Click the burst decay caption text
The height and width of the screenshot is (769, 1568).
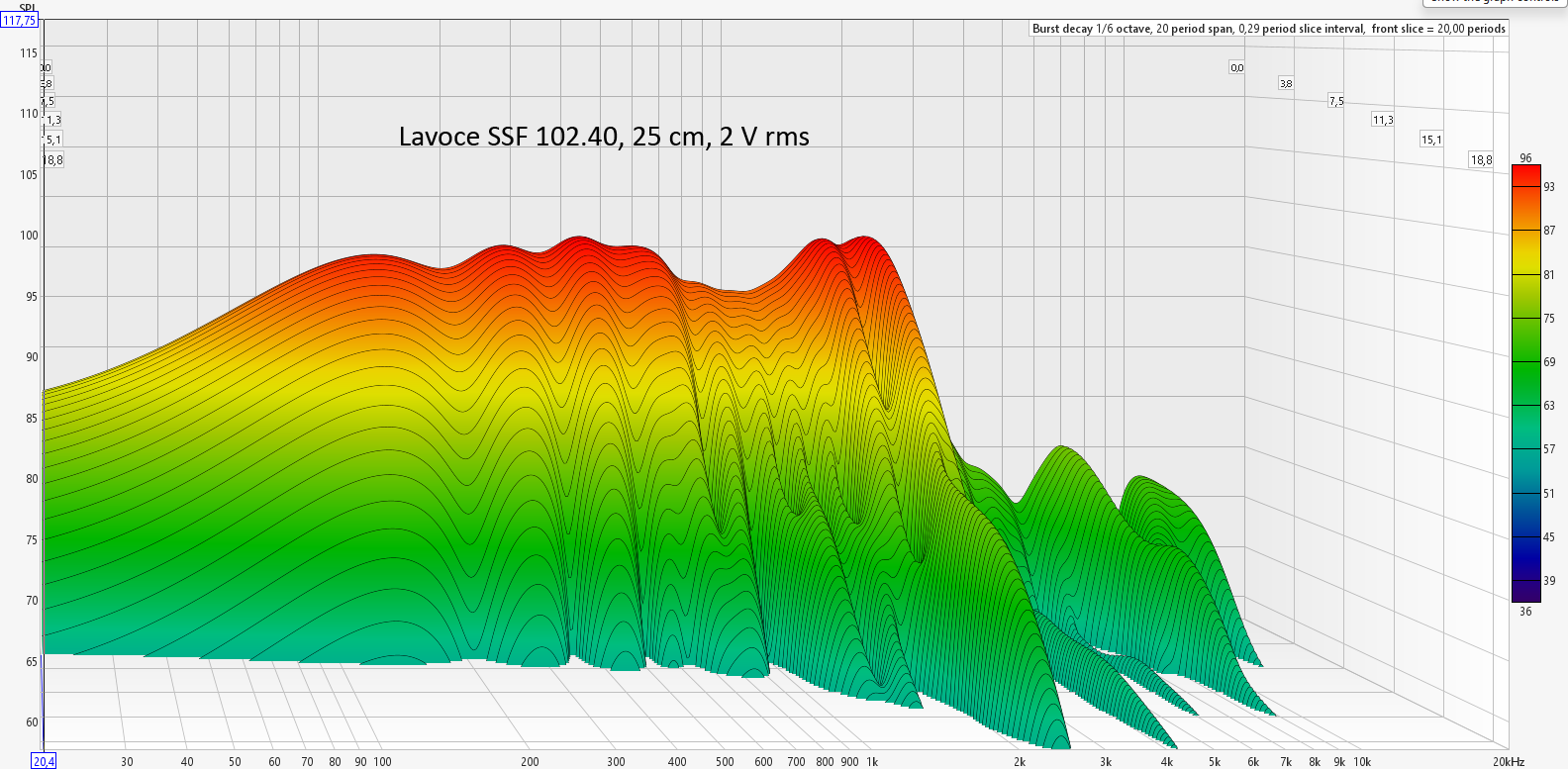[1268, 29]
